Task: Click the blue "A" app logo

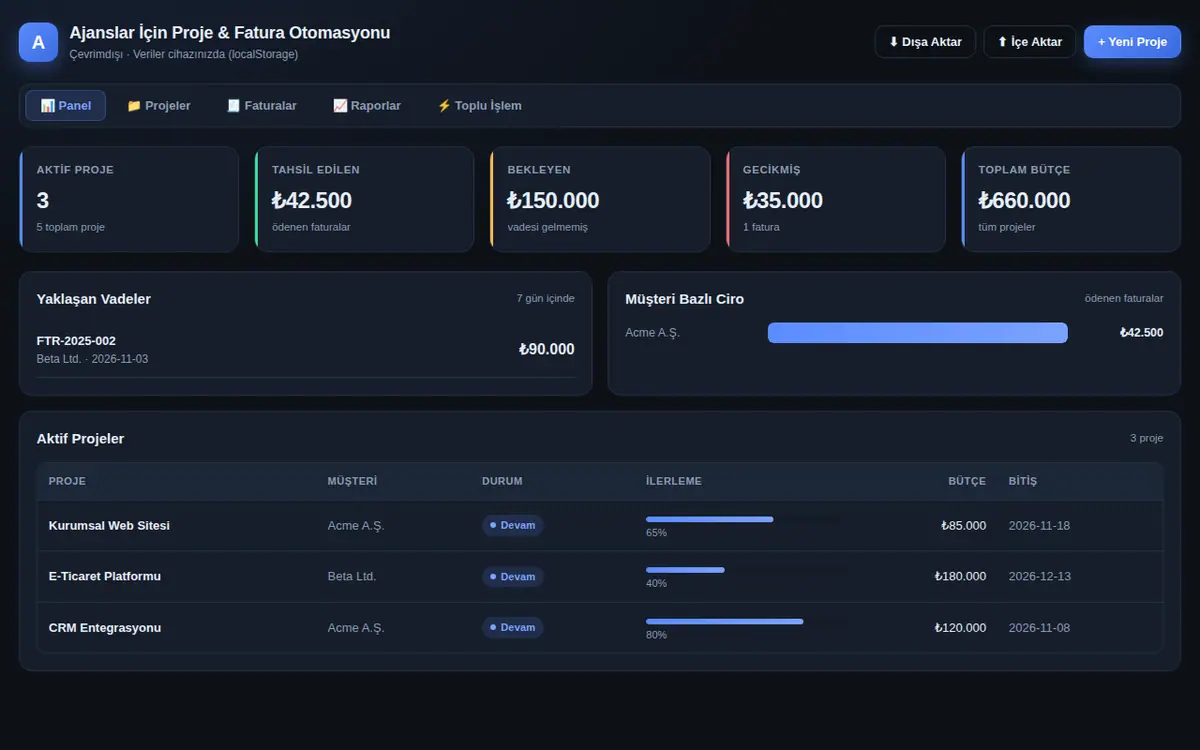Action: 39,42
